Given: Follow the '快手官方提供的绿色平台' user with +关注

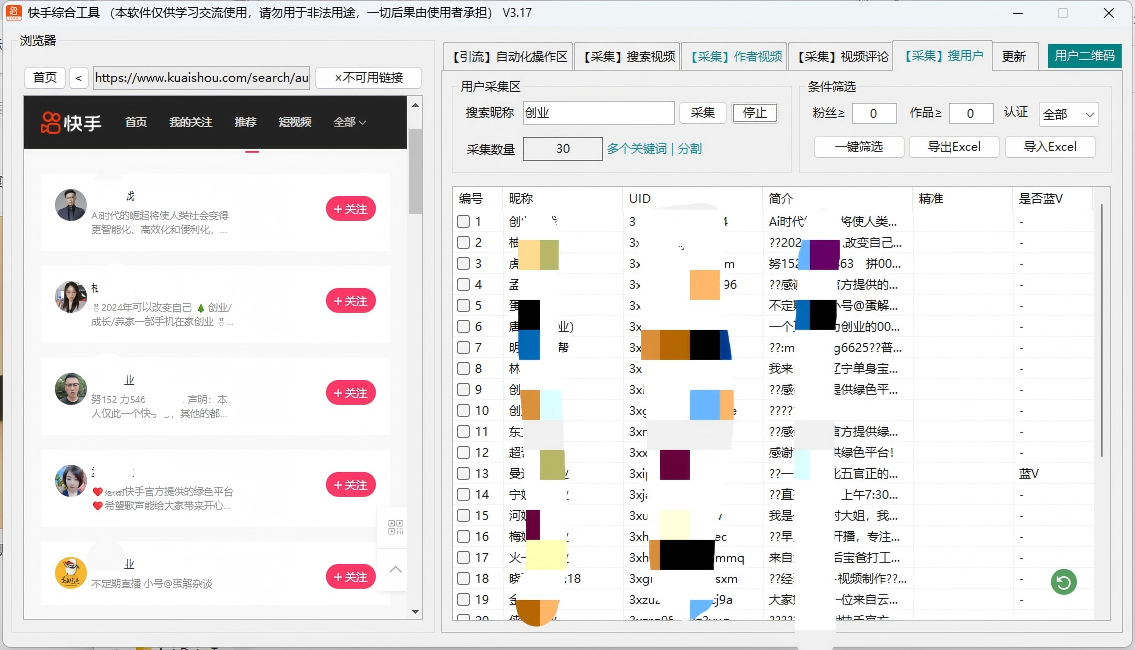Looking at the screenshot, I should click(350, 484).
